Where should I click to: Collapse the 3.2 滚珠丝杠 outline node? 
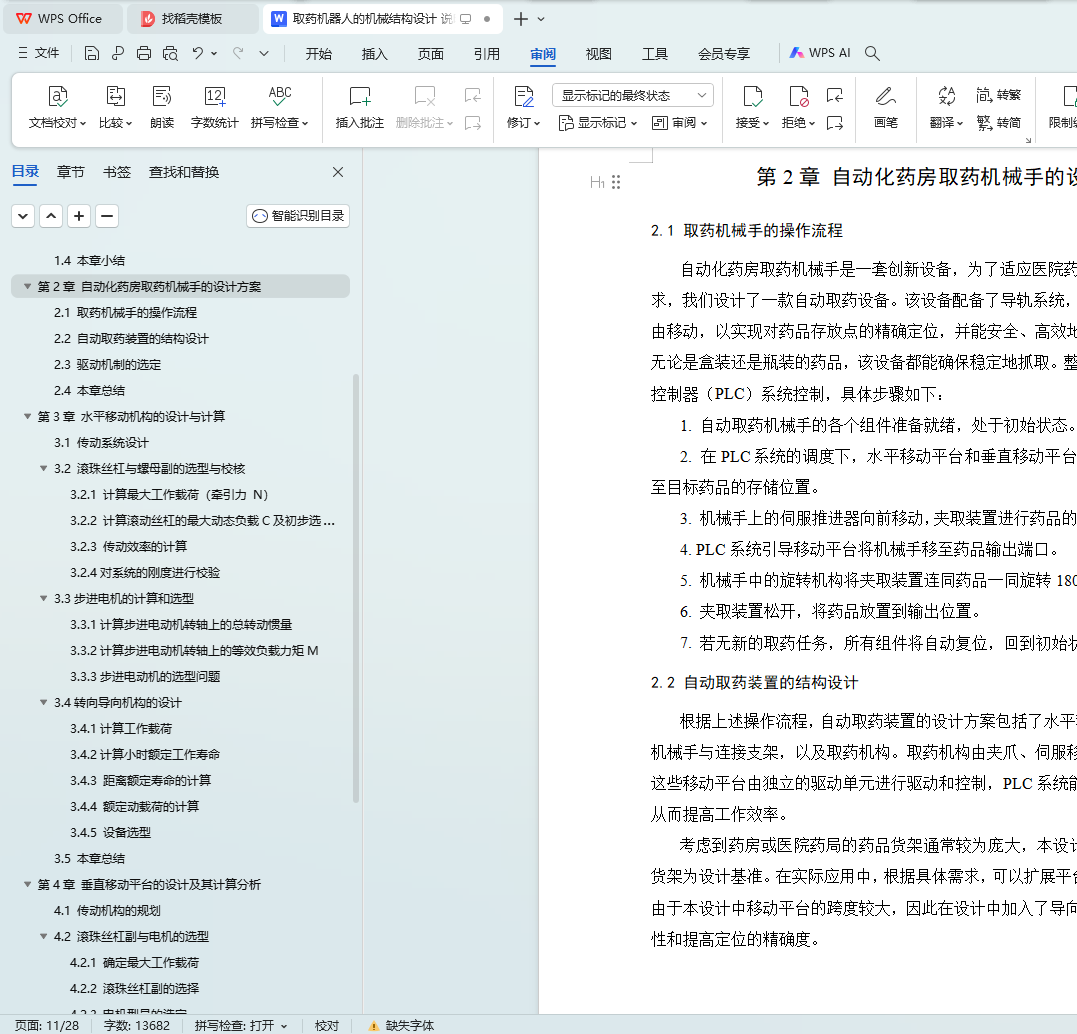click(x=44, y=469)
